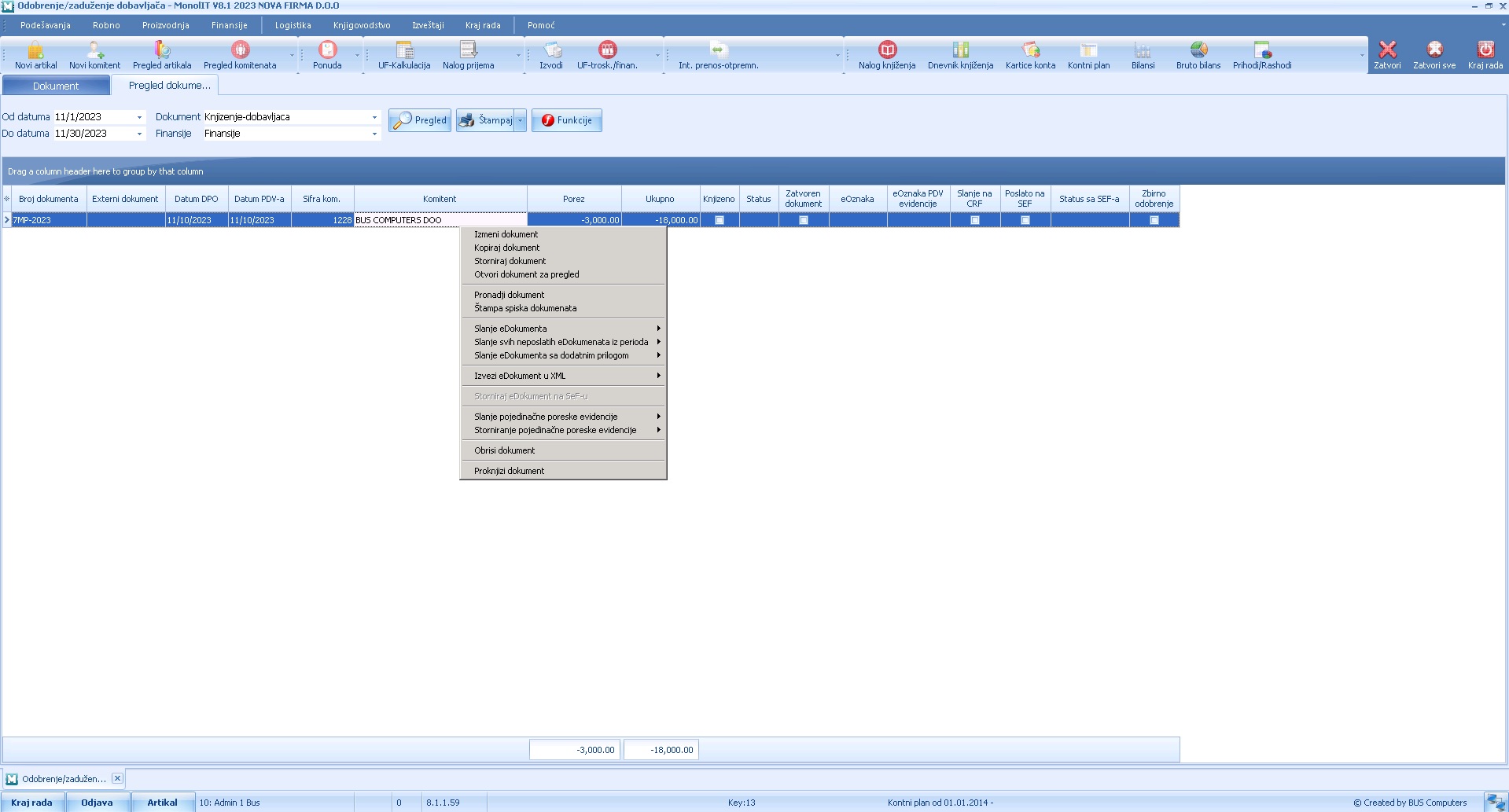Expand the Od datuma date dropdown
Viewport: 1509px width, 812px height.
(x=140, y=117)
